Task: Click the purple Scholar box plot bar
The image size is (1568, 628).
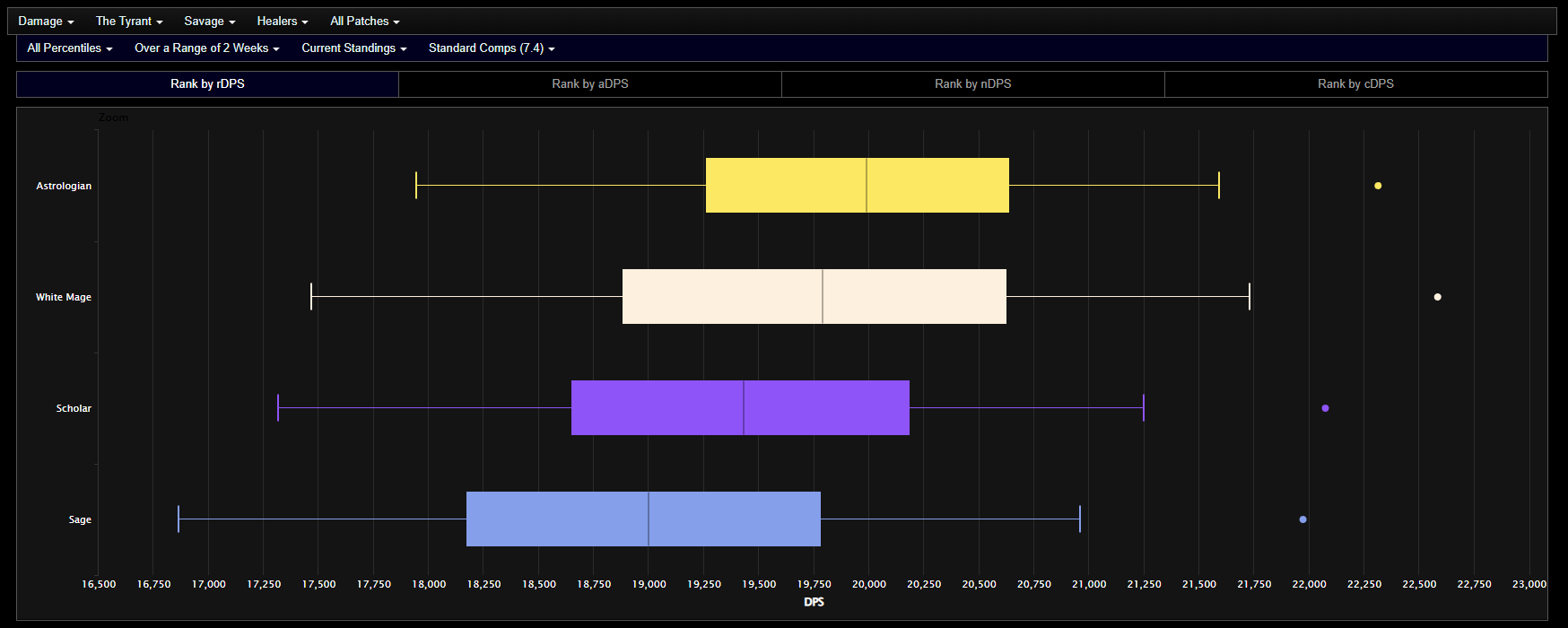Action: click(x=740, y=407)
